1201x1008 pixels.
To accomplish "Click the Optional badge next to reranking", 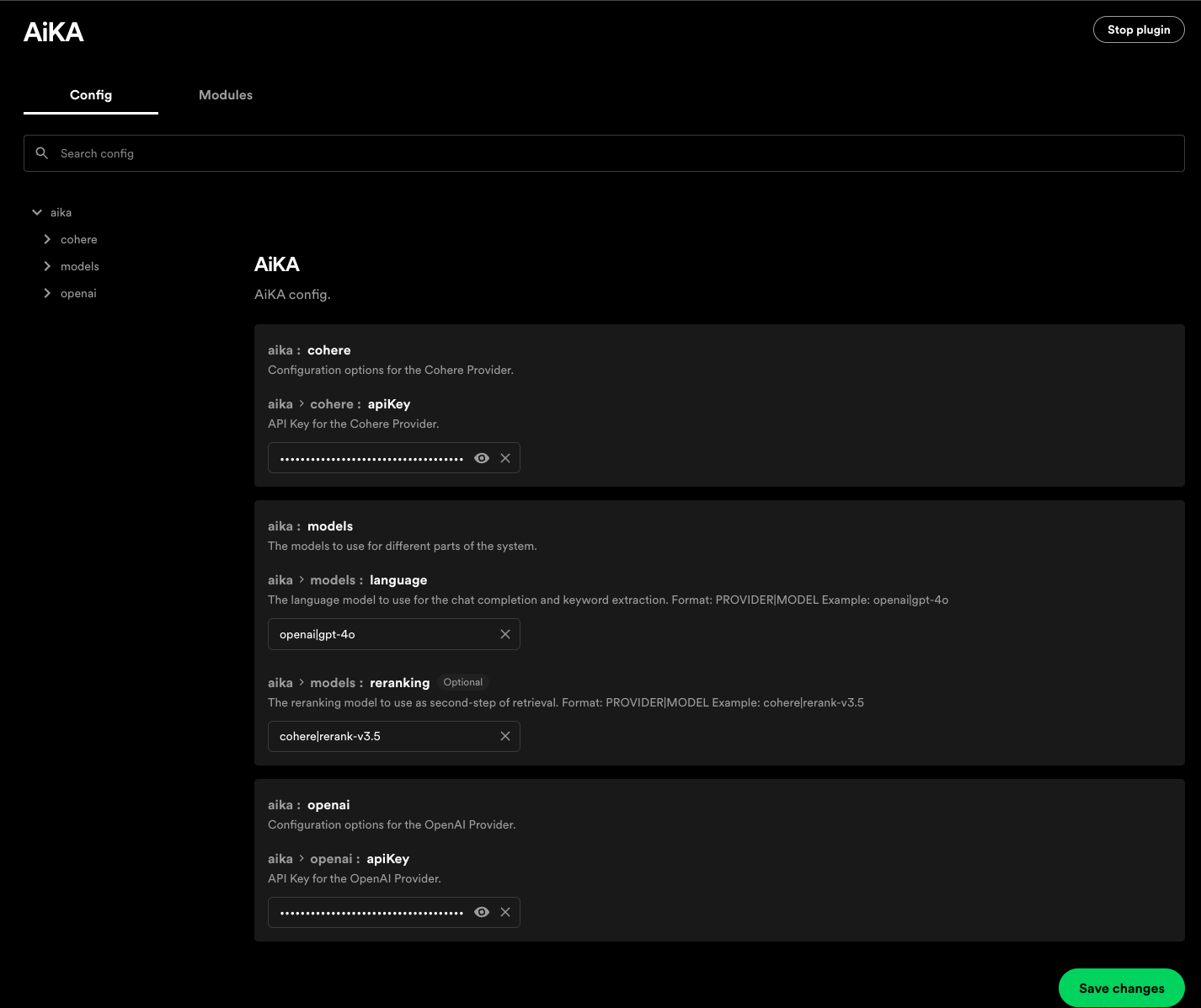I will [463, 682].
